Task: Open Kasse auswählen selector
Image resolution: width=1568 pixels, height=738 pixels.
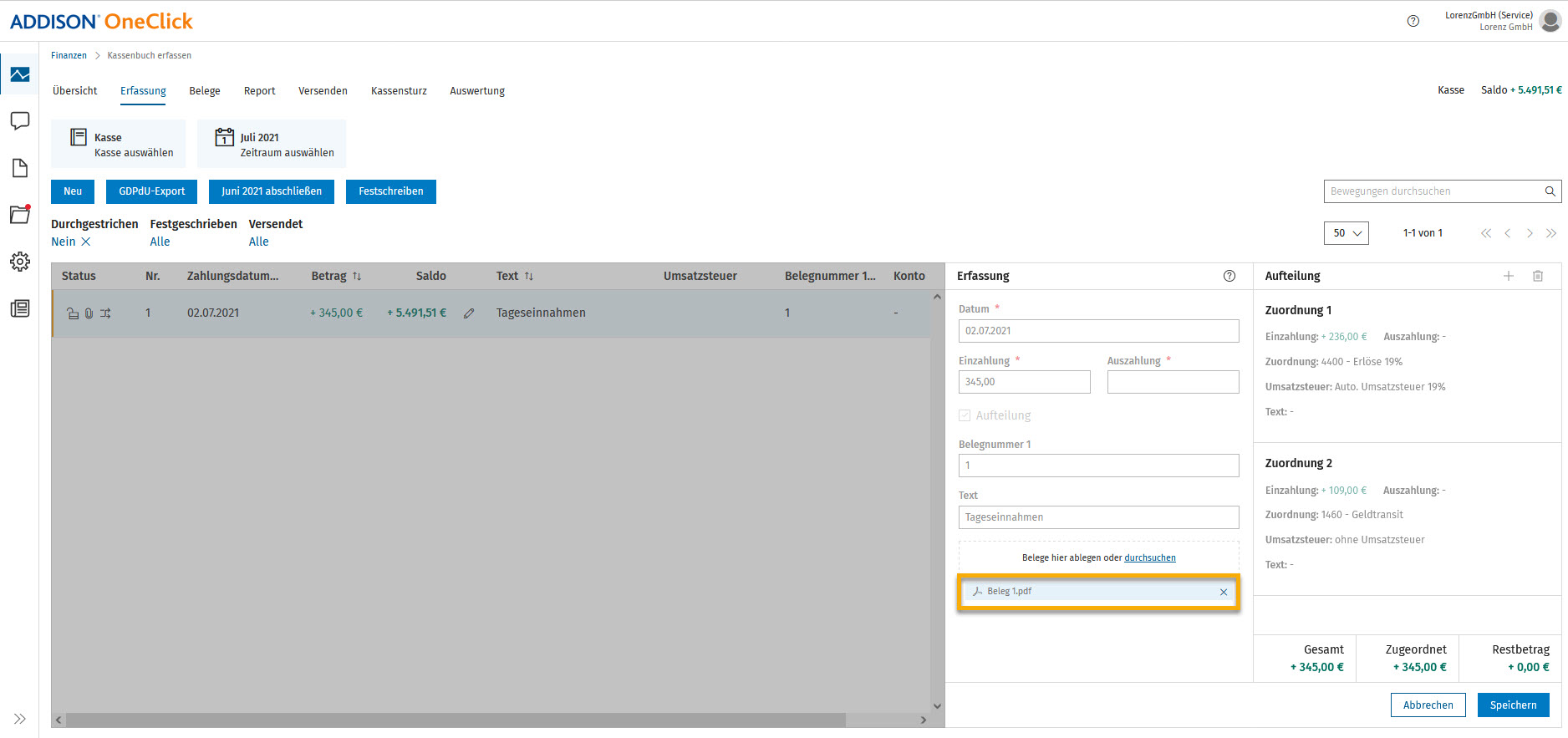Action: pos(119,144)
